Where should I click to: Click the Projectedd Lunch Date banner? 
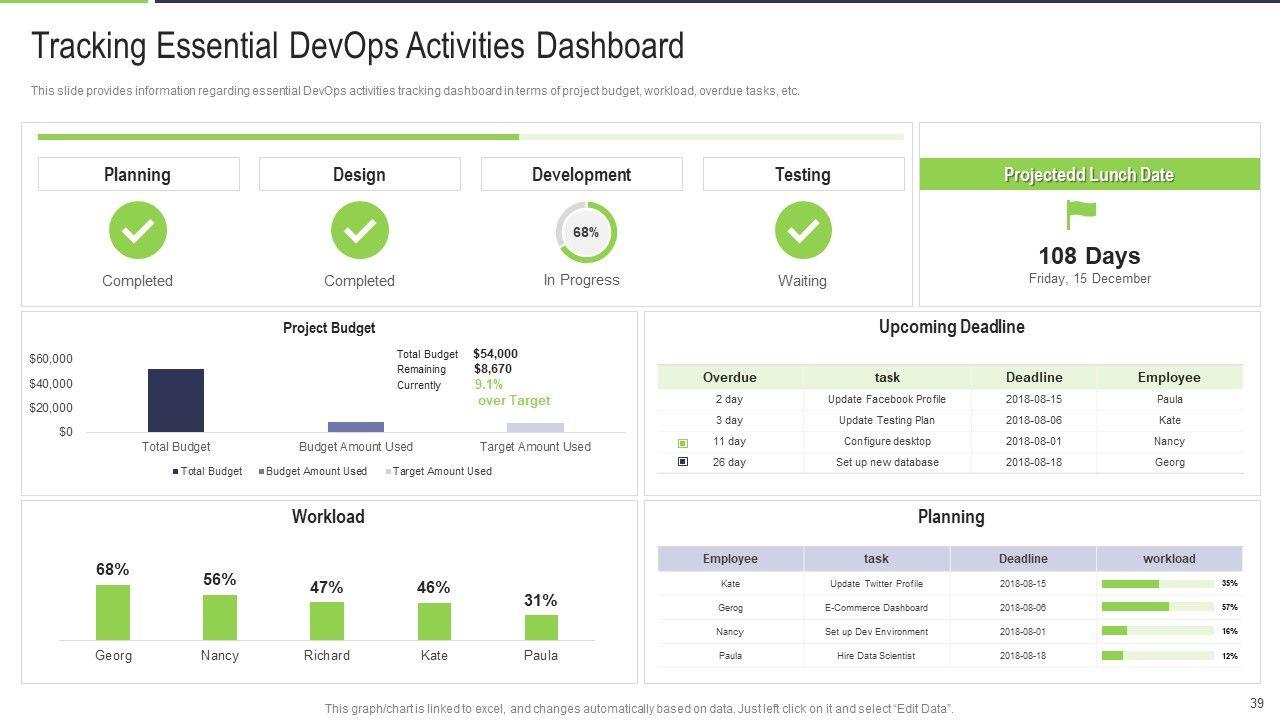click(1089, 175)
